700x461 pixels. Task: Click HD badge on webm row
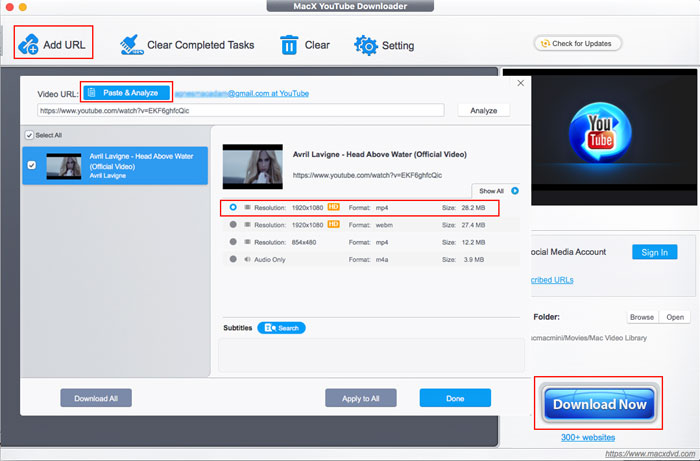point(333,224)
